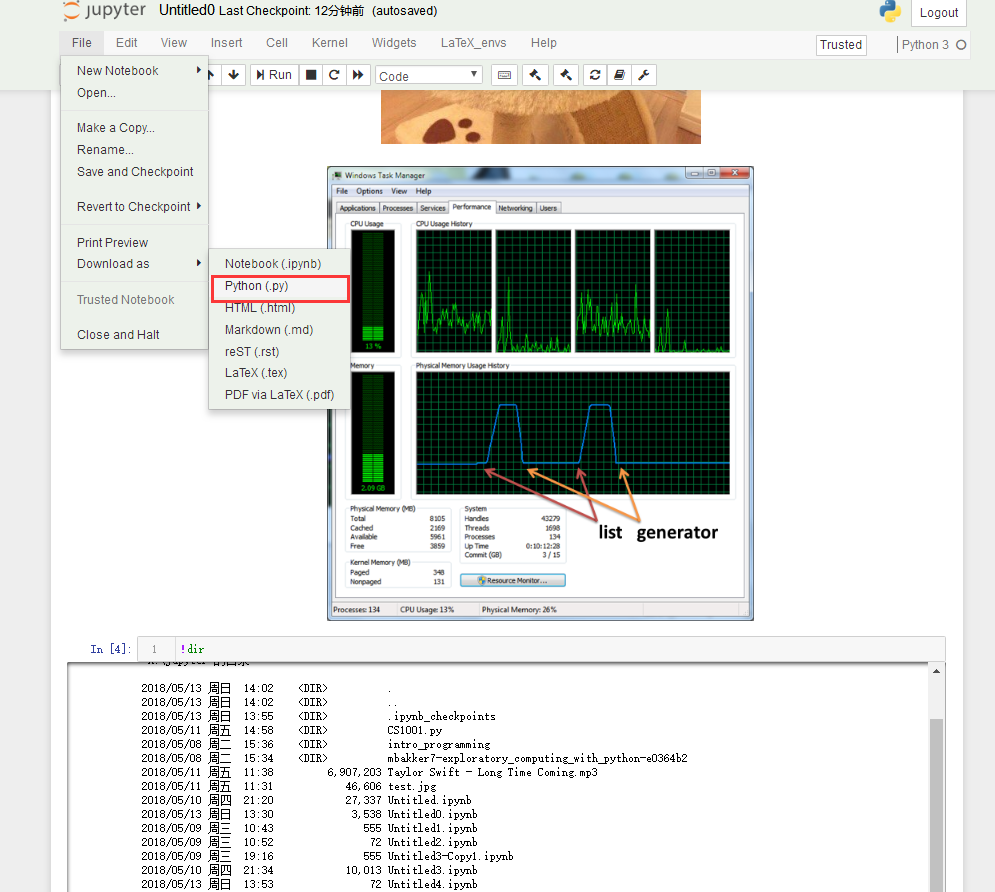Open the View menu
Image resolution: width=995 pixels, height=892 pixels.
[173, 43]
